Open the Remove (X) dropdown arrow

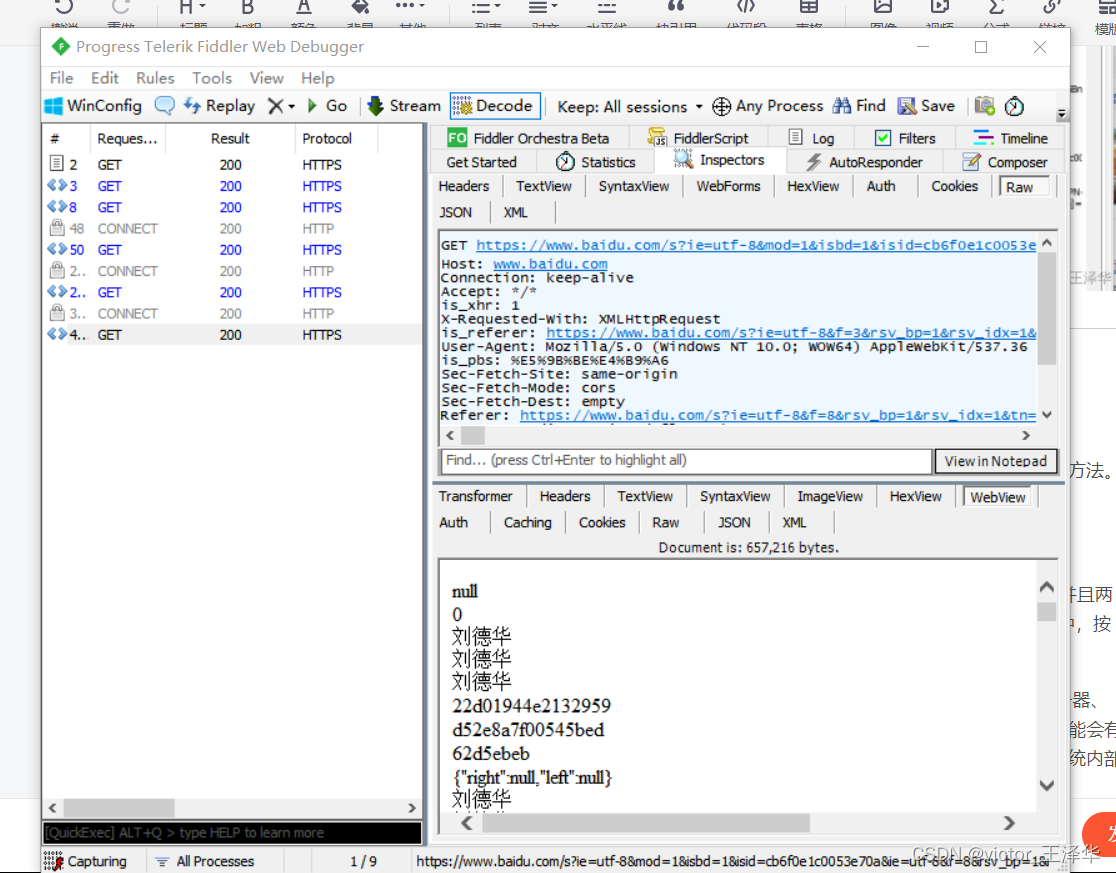coord(292,107)
